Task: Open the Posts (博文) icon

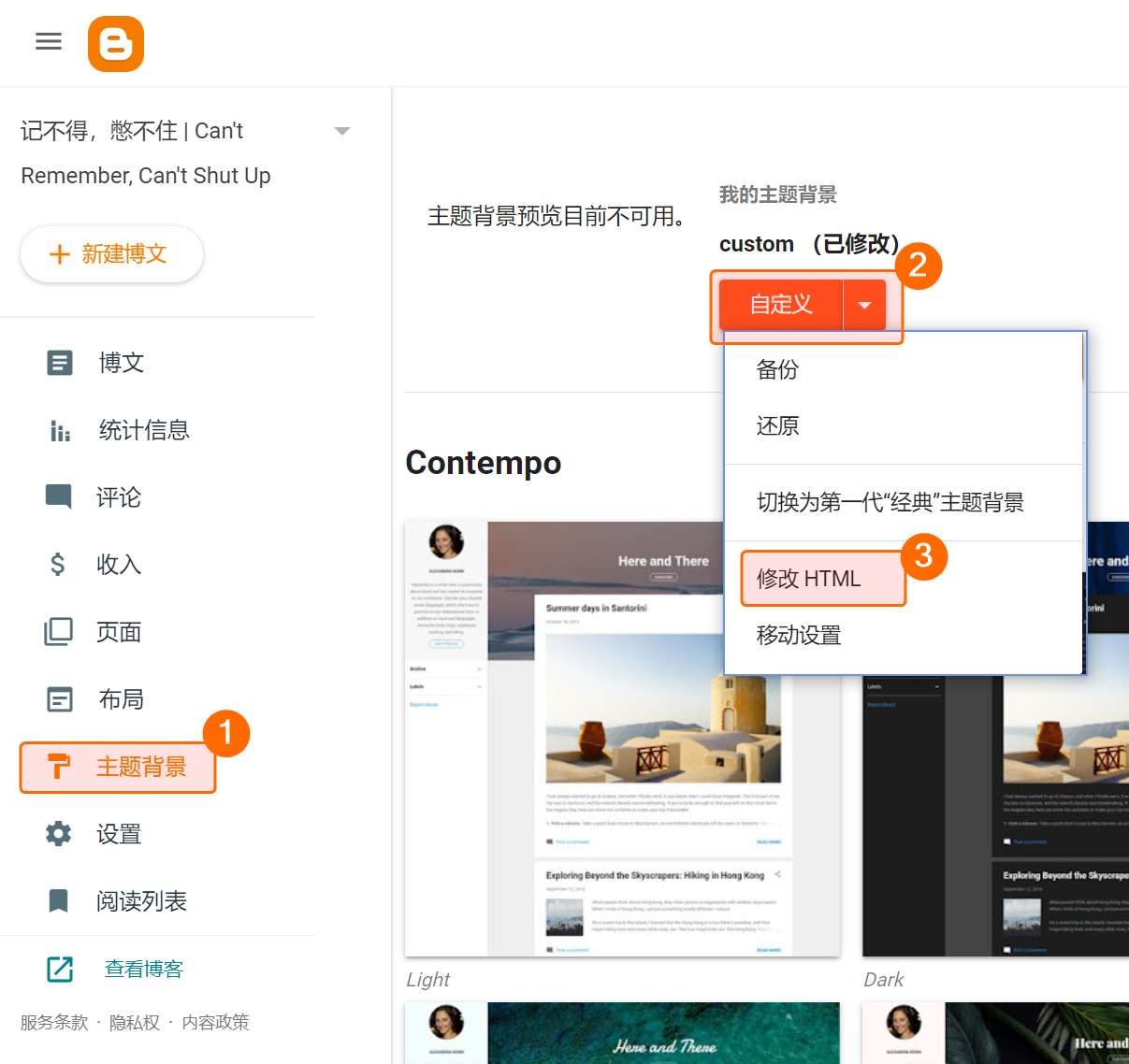Action: [60, 363]
